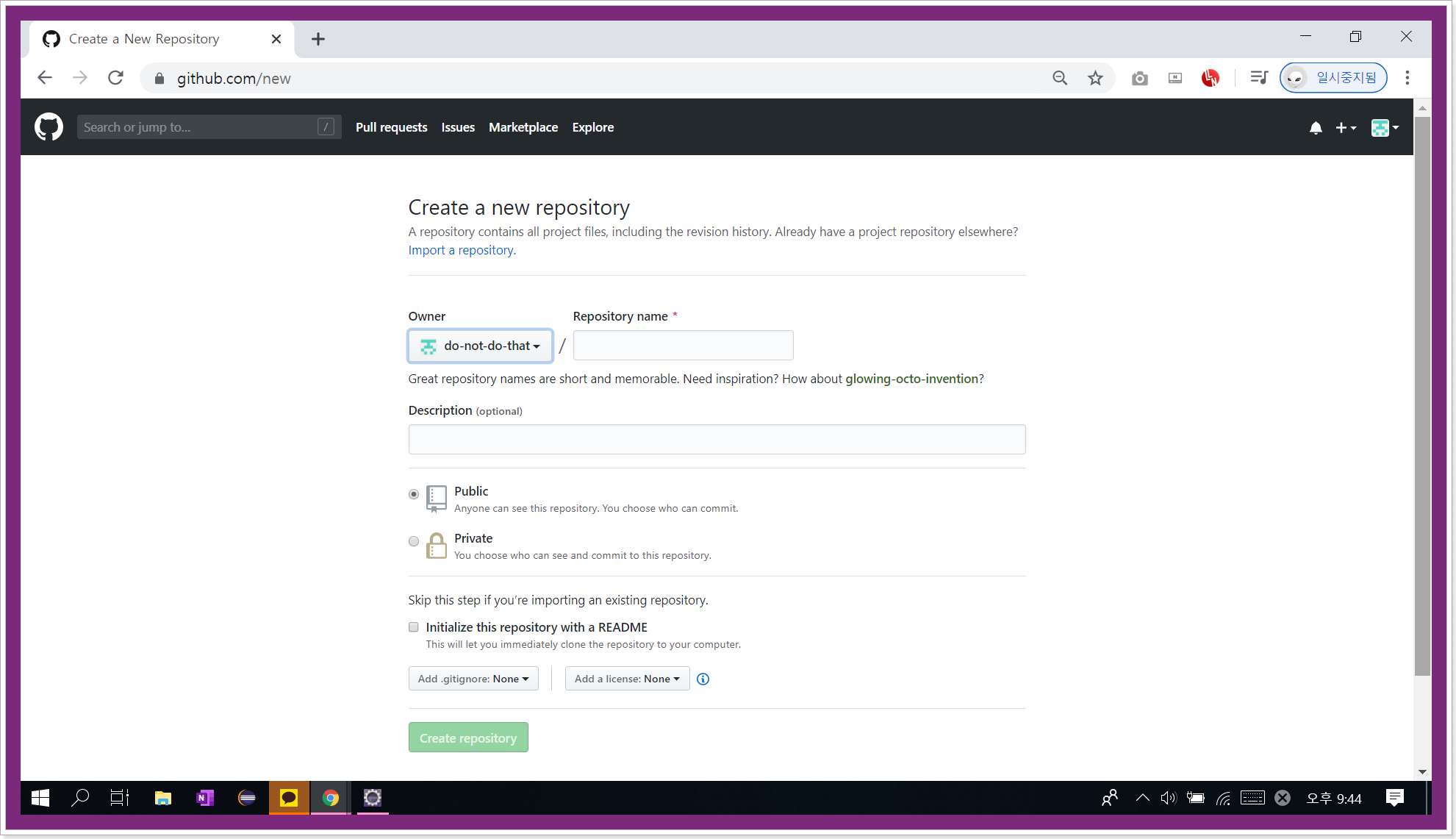Open the notifications bell
Screen dimensions: 1456x839
coord(1315,128)
